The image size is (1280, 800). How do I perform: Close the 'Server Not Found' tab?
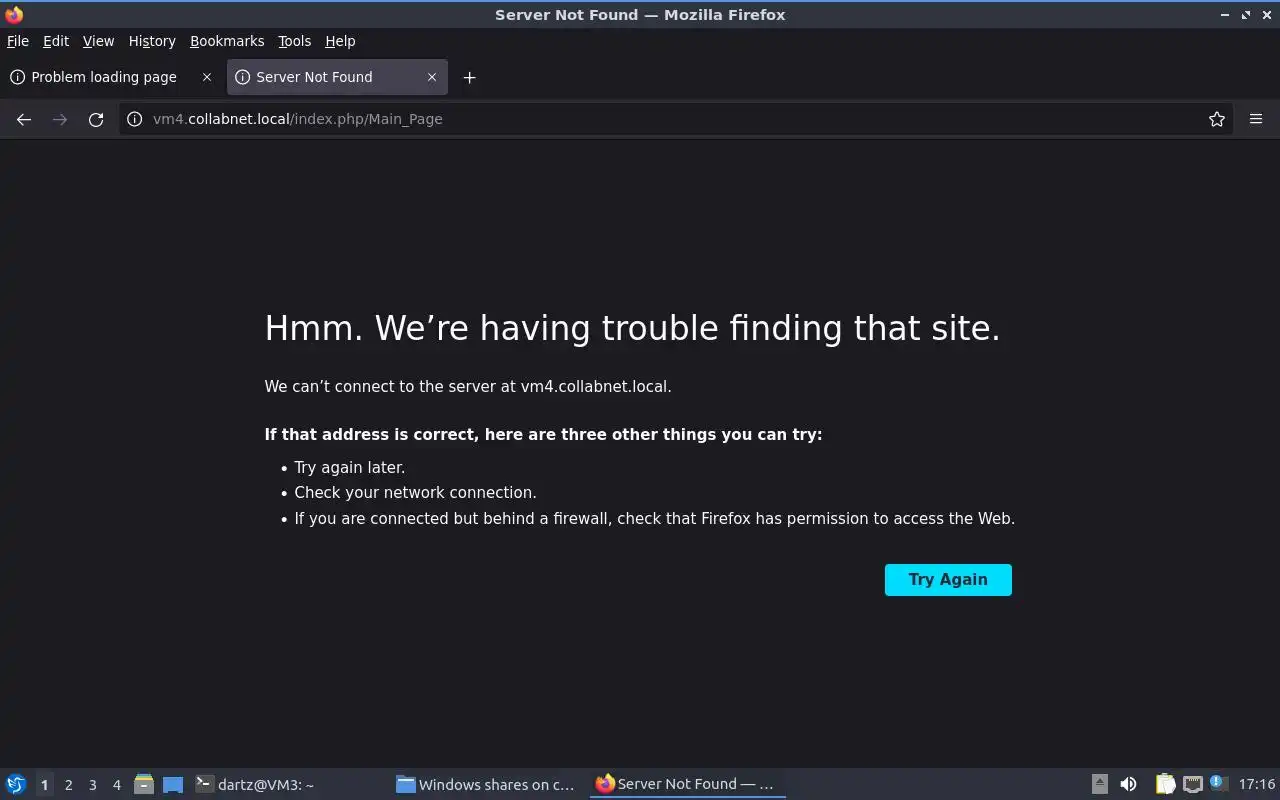pos(432,77)
